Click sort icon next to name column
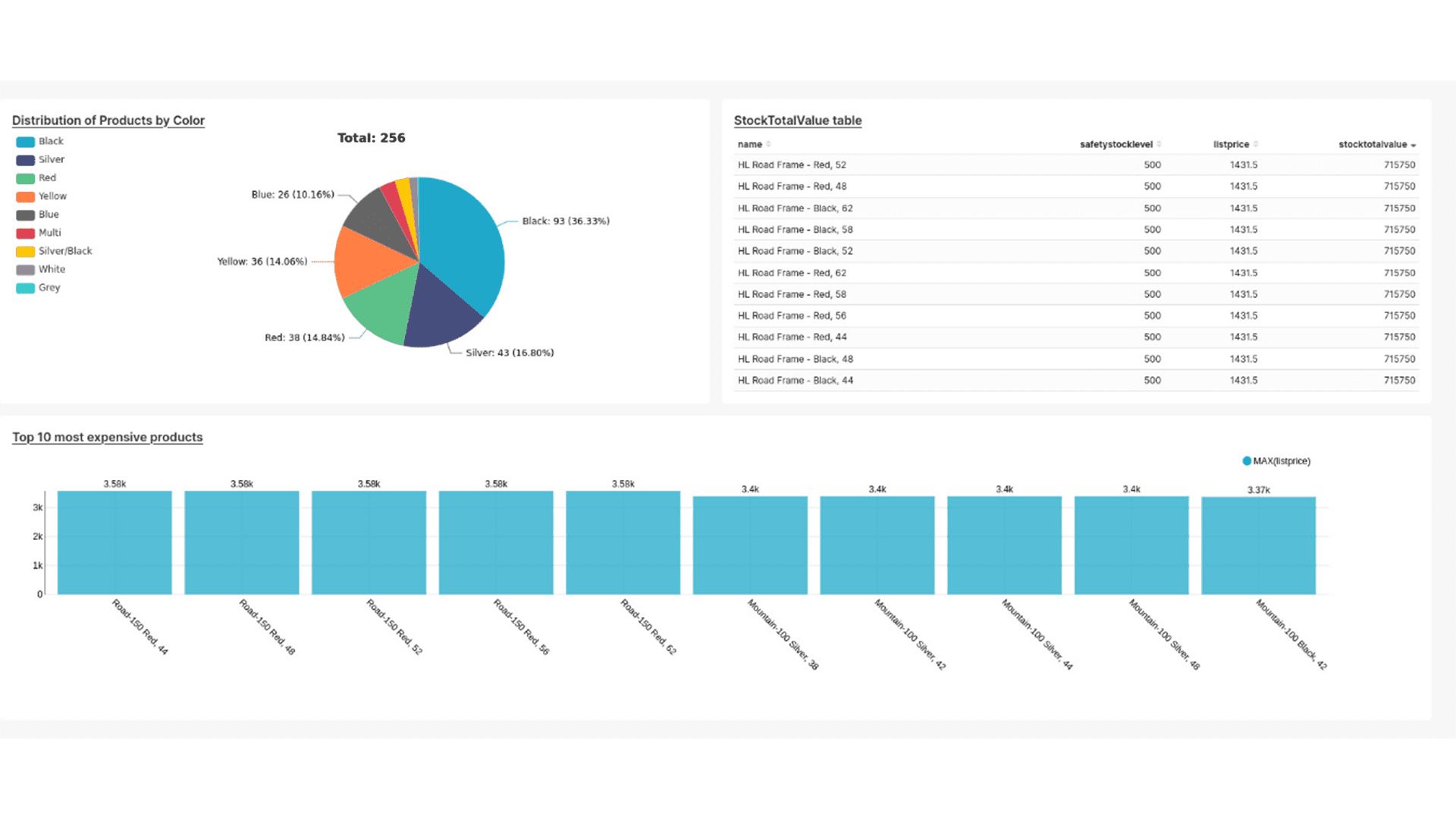1456x819 pixels. coord(768,144)
